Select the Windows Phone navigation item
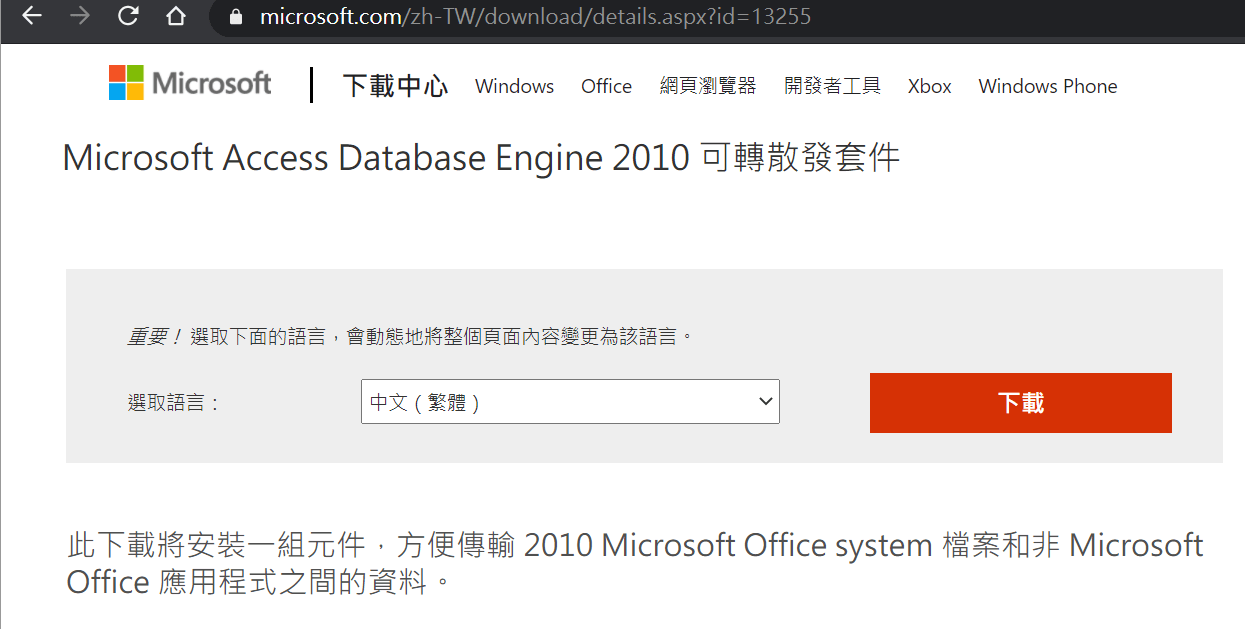The height and width of the screenshot is (629, 1245). [1047, 86]
